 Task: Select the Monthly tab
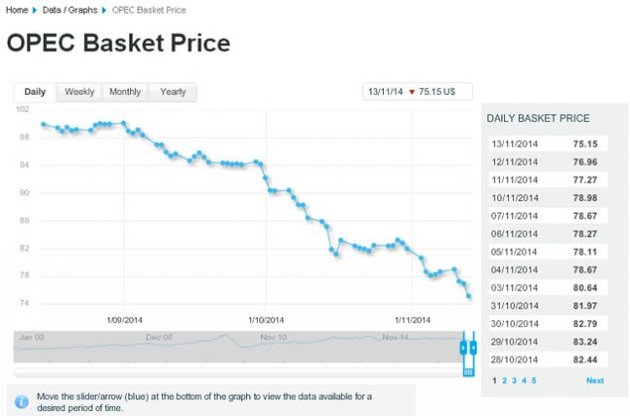(125, 92)
